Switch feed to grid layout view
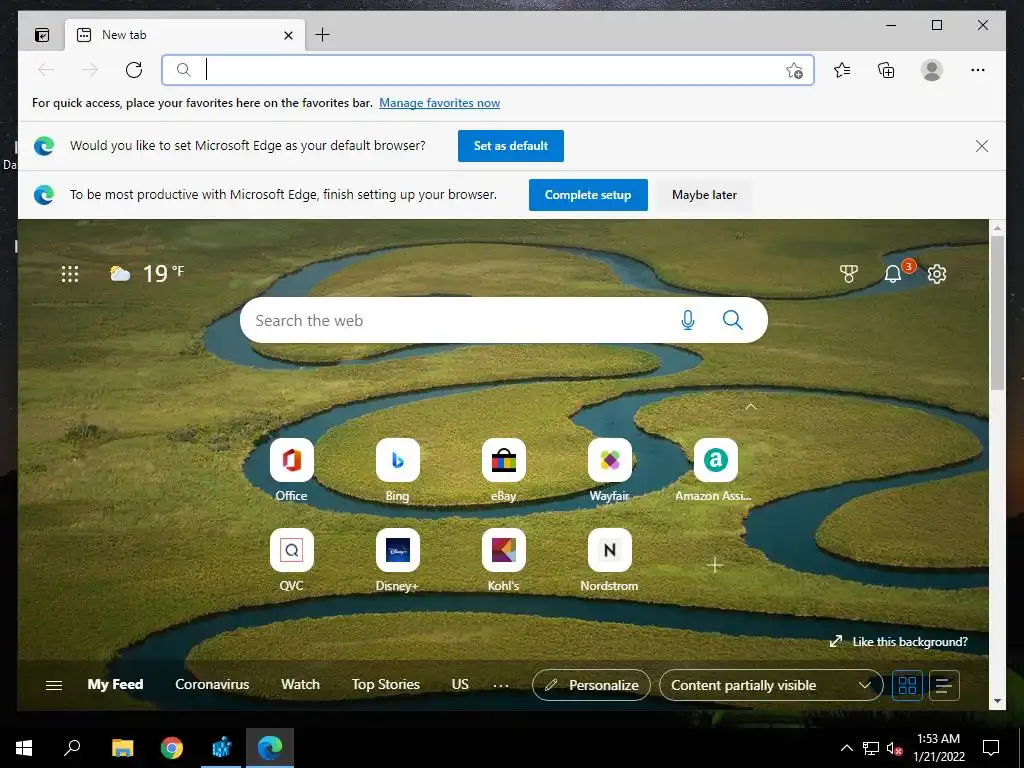 [x=907, y=685]
